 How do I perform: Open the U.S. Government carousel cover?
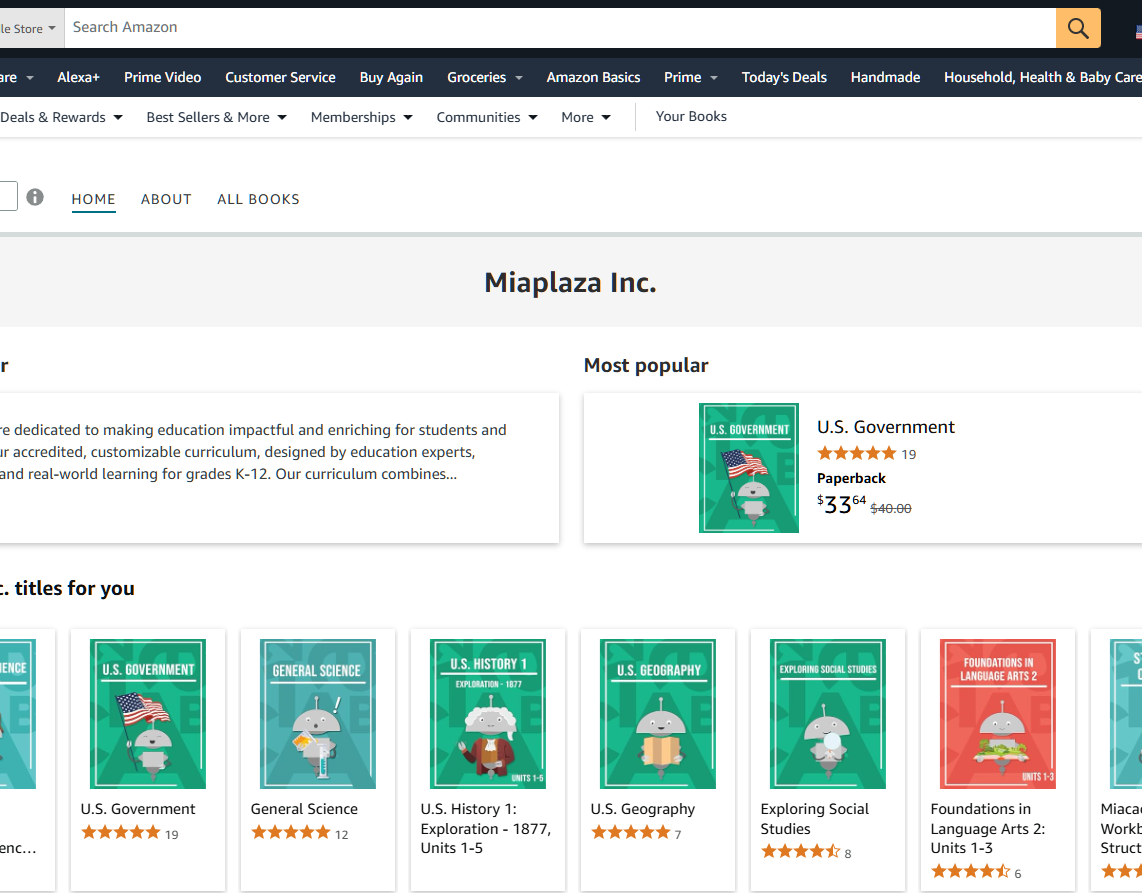(x=148, y=714)
